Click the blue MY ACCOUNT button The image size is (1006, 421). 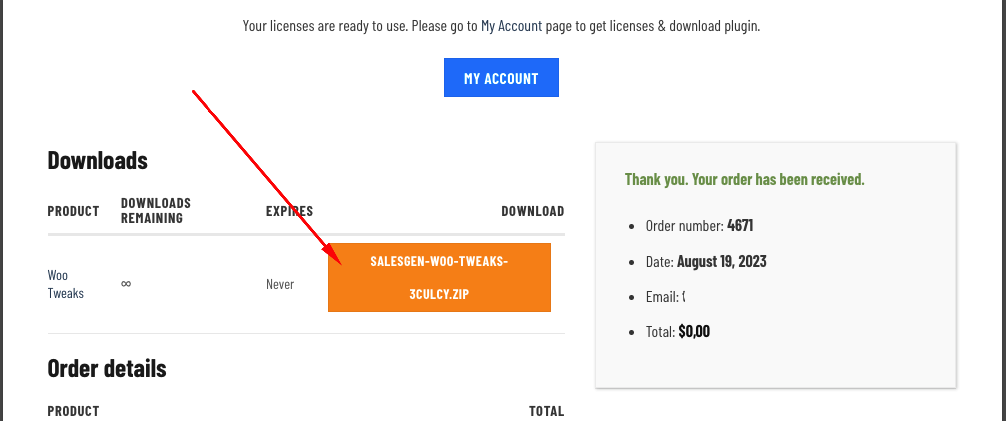coord(501,78)
